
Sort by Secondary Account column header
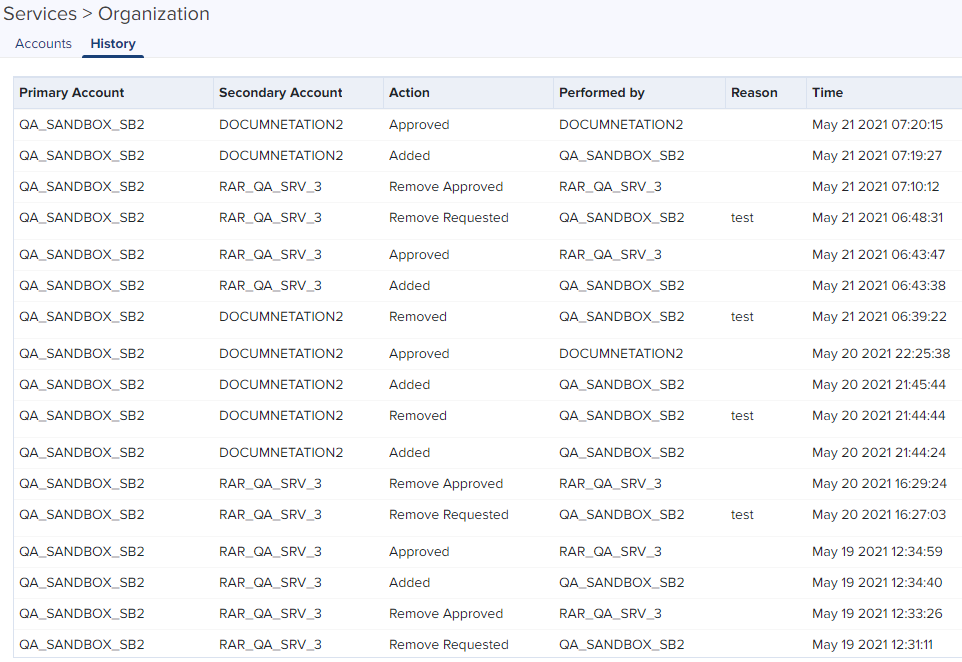coord(281,93)
